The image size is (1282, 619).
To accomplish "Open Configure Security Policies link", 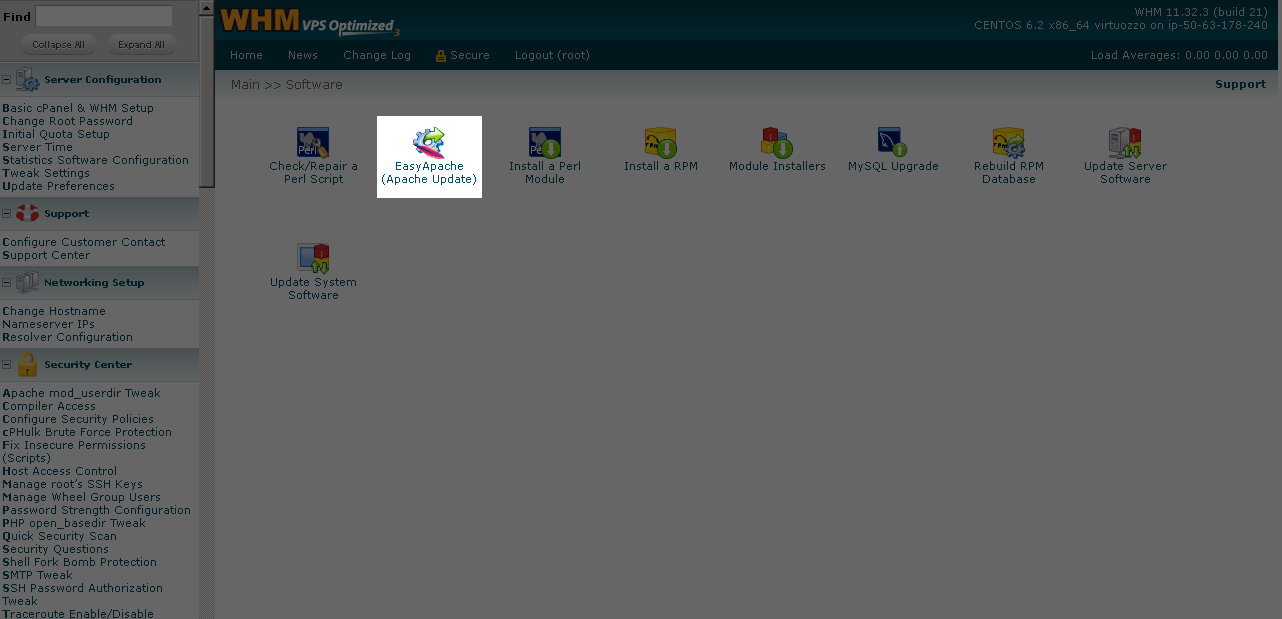I will (78, 419).
